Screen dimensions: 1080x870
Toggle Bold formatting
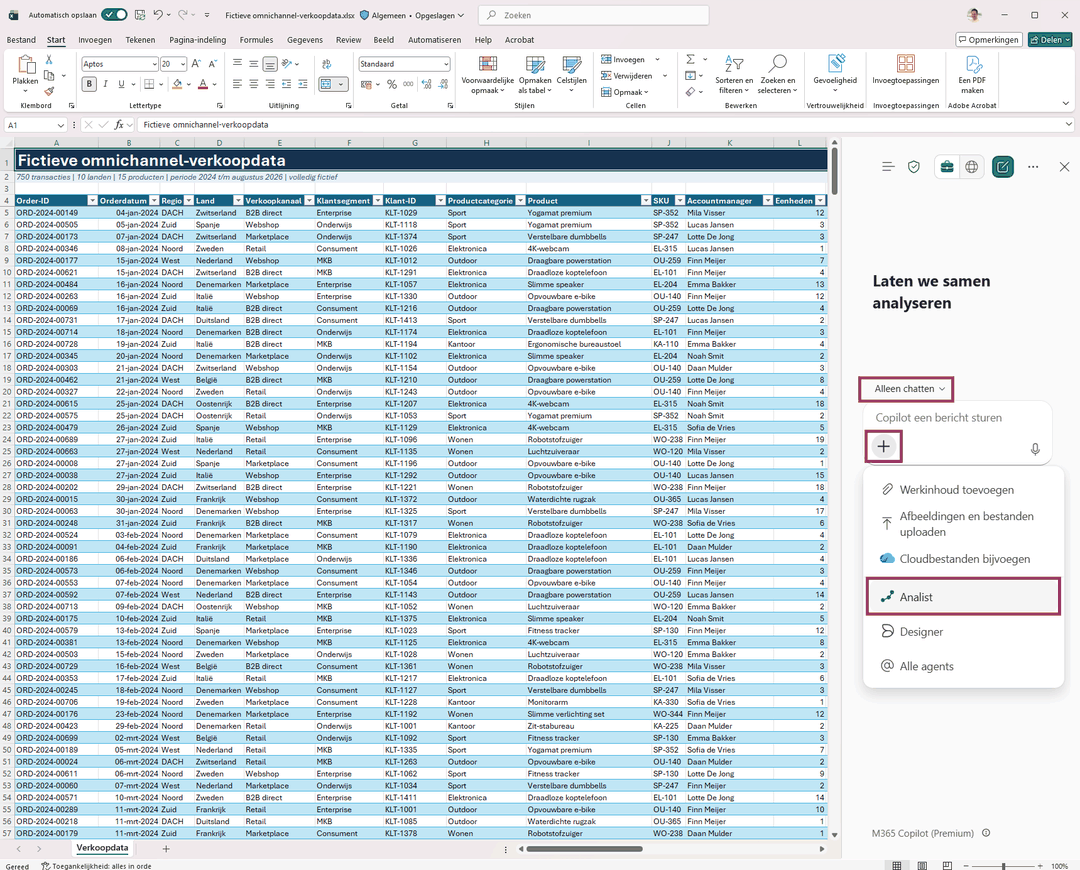89,84
